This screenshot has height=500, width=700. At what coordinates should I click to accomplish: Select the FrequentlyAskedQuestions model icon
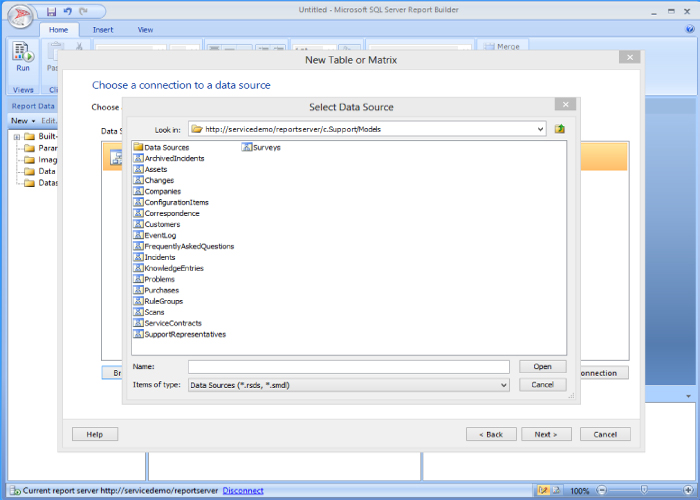(139, 246)
